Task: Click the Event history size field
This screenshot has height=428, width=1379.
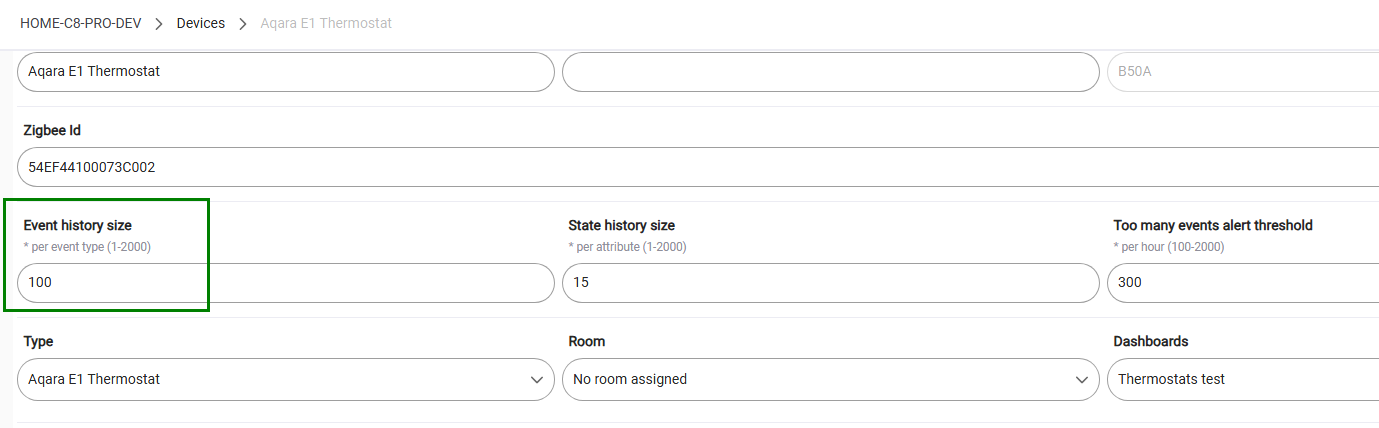Action: coord(285,283)
